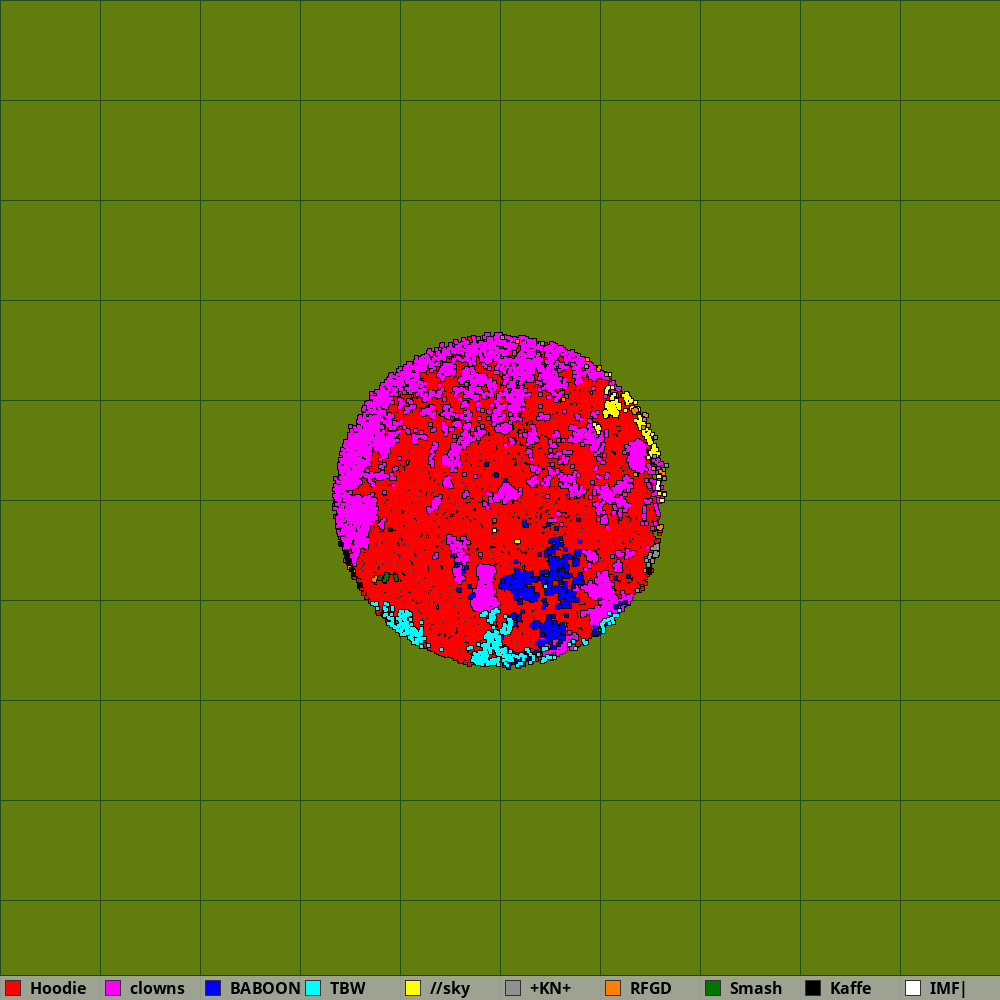
Task: Click the black Kaffe legend swatch
Action: tap(813, 988)
